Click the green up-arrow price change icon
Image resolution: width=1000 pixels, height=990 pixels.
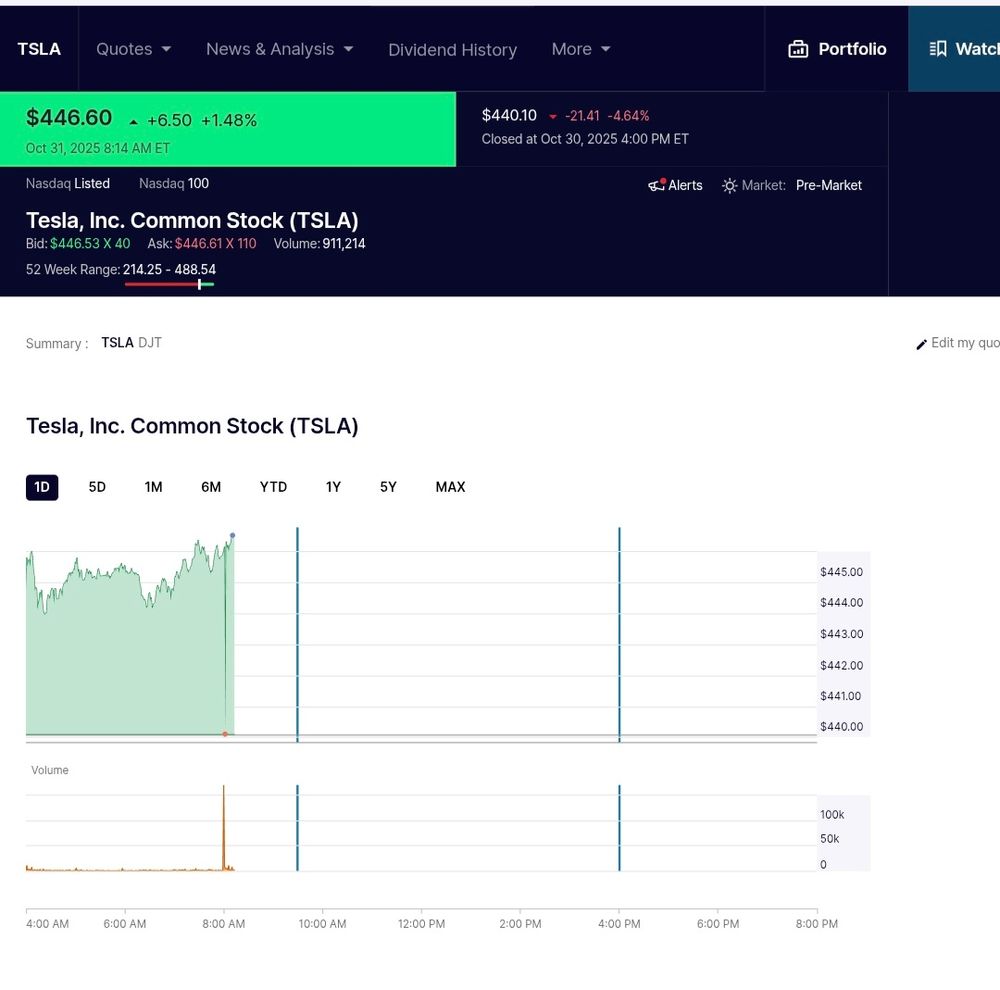(x=133, y=122)
